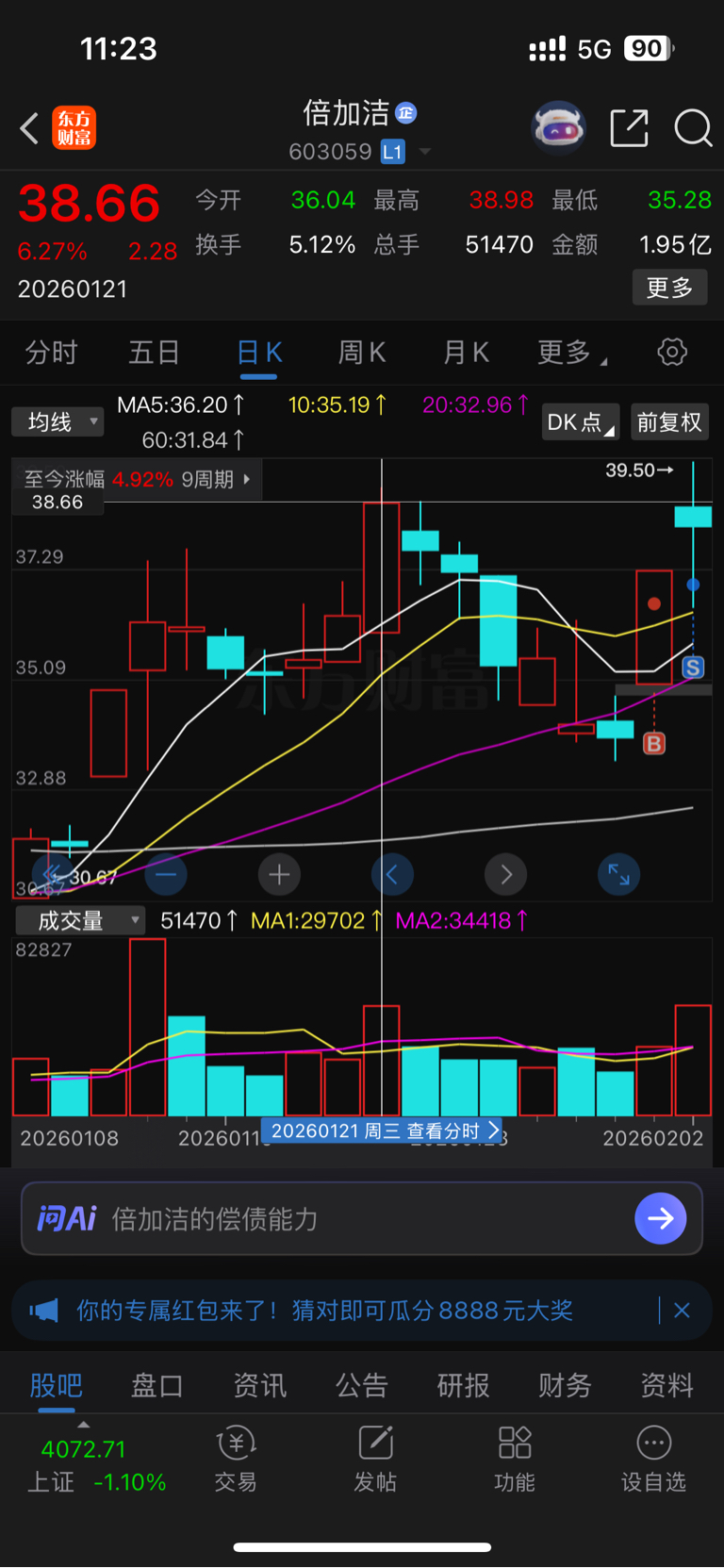Tap the 39.50 high price label

[x=639, y=470]
